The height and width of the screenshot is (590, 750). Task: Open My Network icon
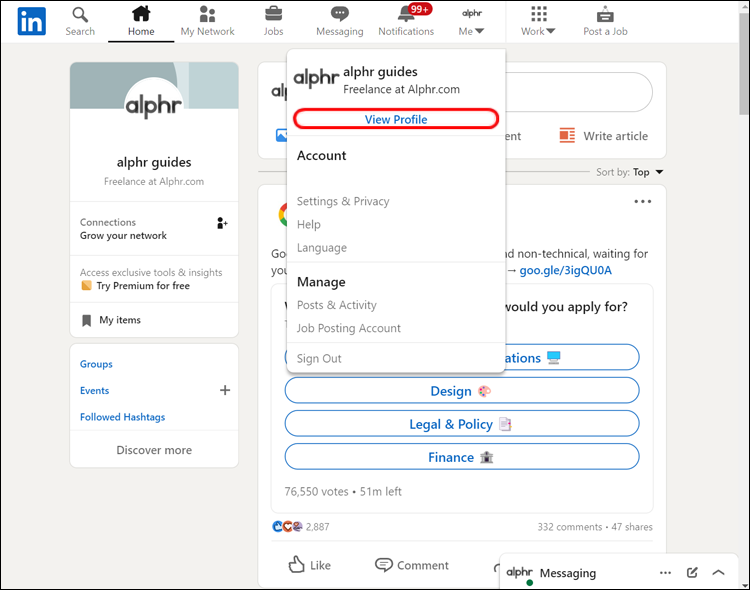tap(207, 14)
